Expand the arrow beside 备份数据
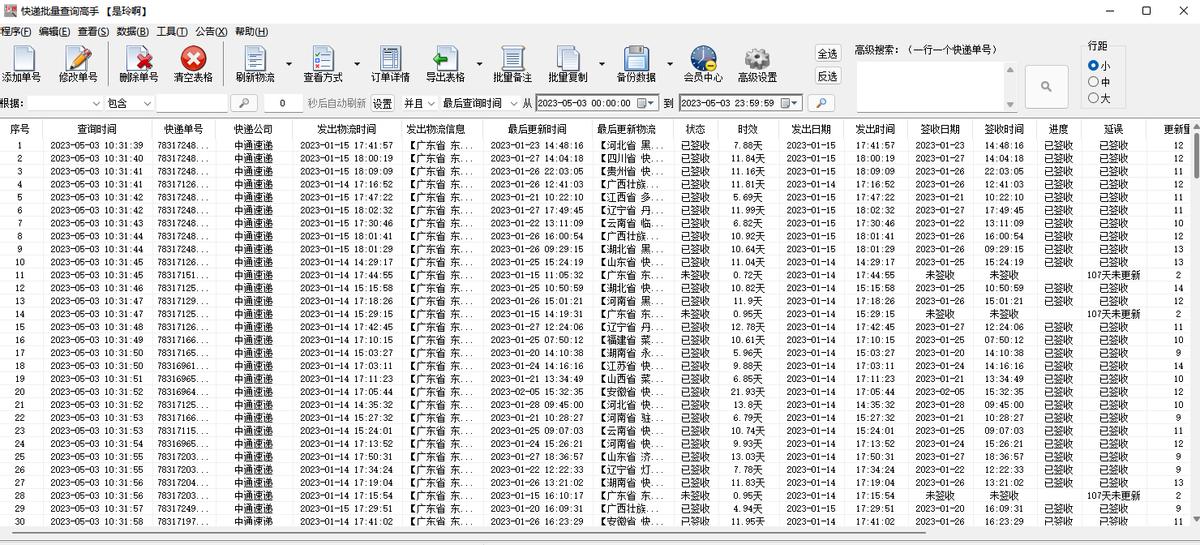The width and height of the screenshot is (1200, 545). pos(669,63)
